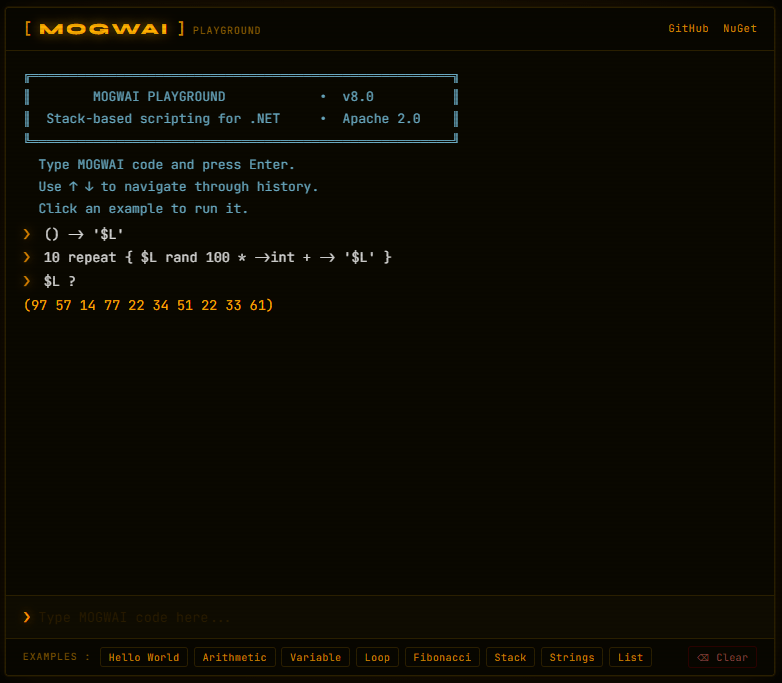Open the NuGet link

point(740,28)
